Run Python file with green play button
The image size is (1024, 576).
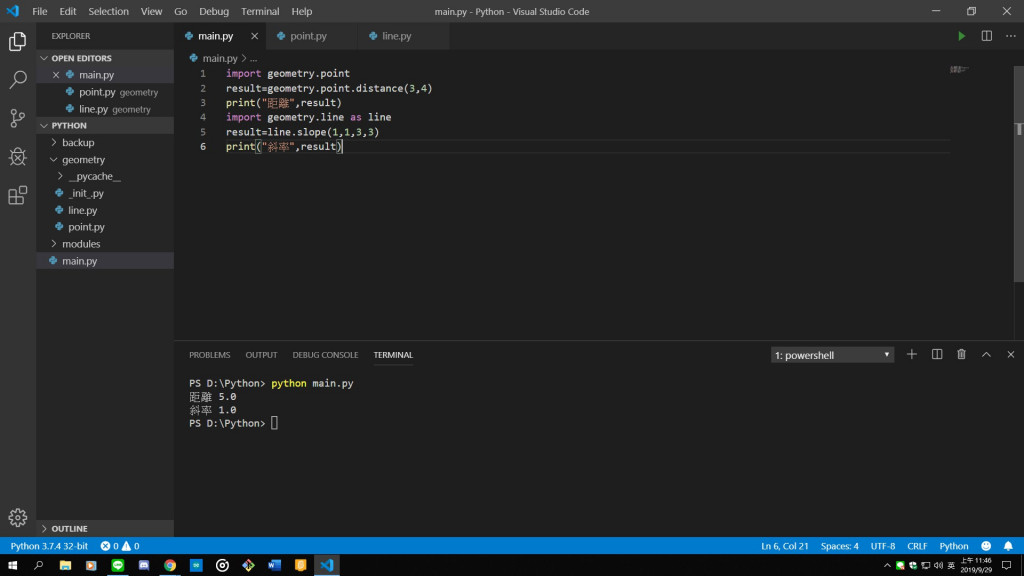click(961, 36)
